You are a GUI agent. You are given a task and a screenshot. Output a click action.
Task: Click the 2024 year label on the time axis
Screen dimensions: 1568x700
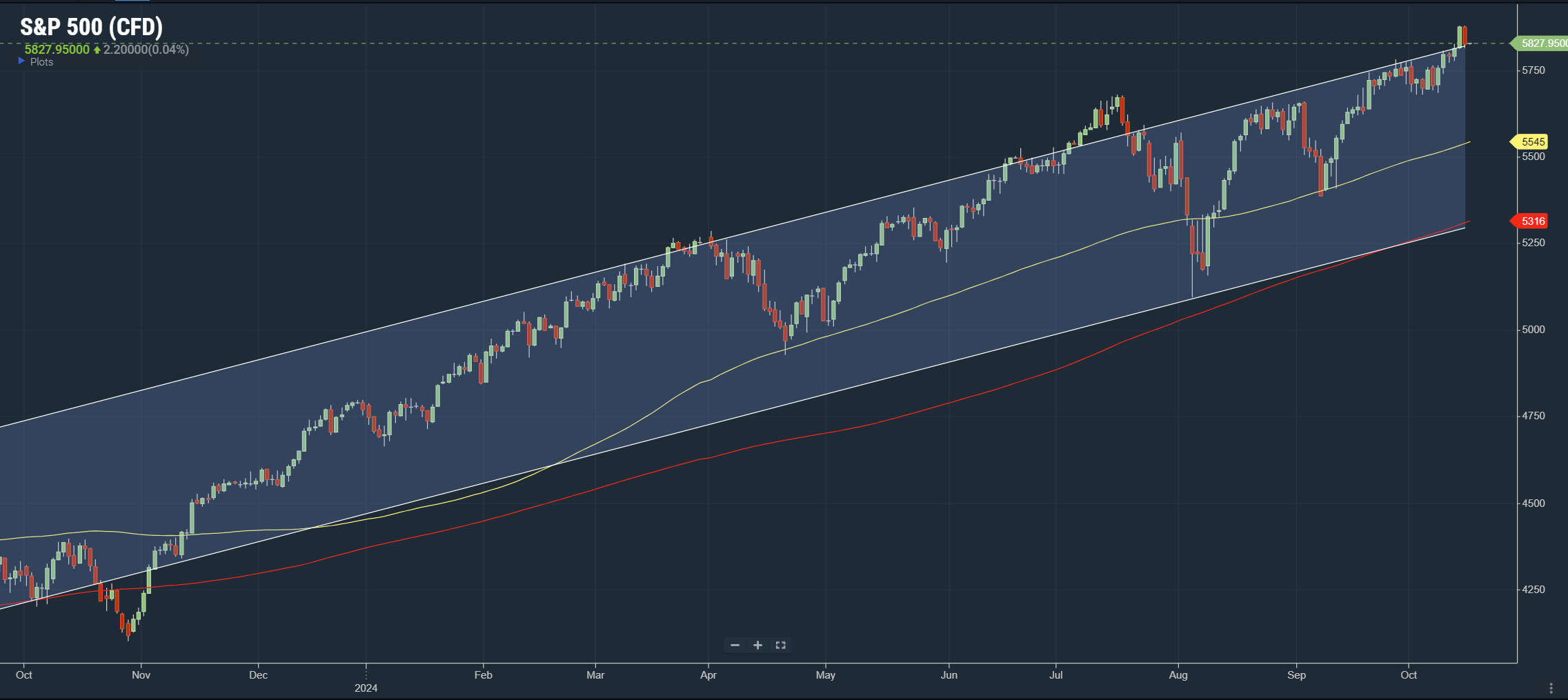[x=366, y=688]
